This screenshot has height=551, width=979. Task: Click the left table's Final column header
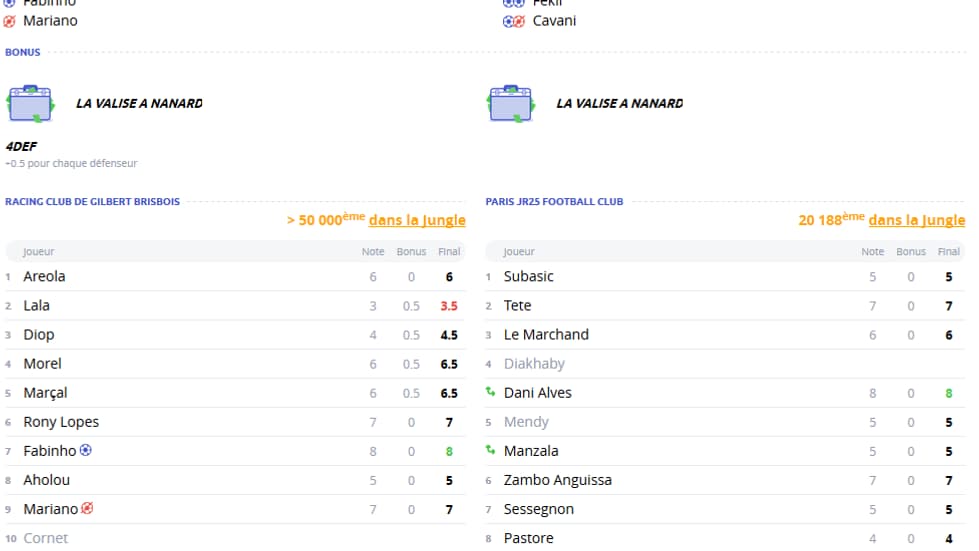point(449,252)
